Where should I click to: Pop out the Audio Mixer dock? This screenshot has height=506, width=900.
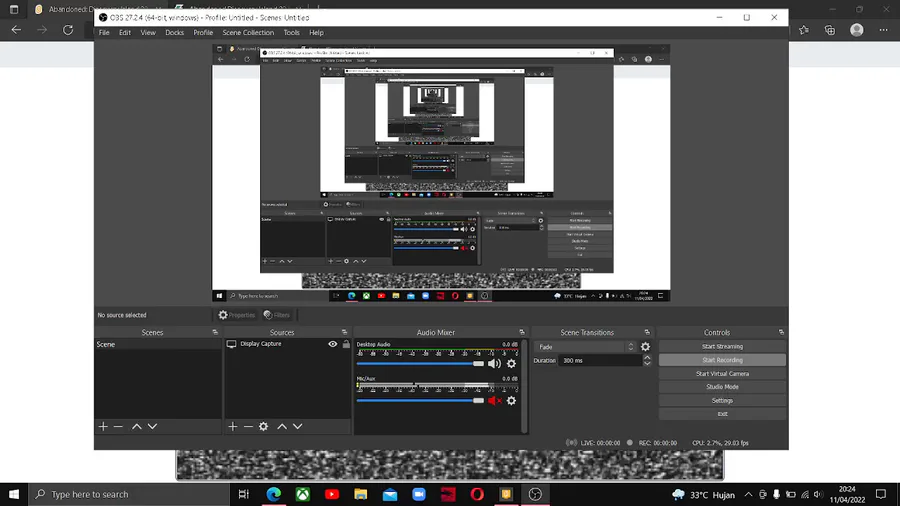point(522,332)
